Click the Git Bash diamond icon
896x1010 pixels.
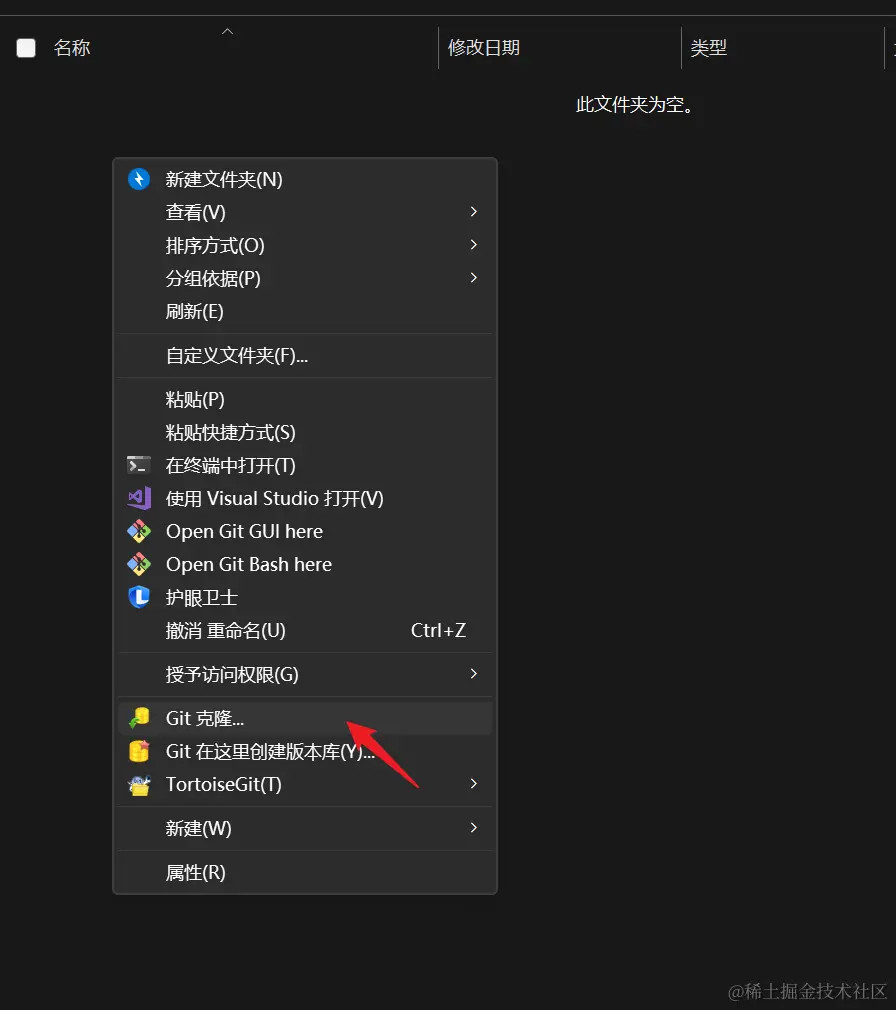coord(138,564)
